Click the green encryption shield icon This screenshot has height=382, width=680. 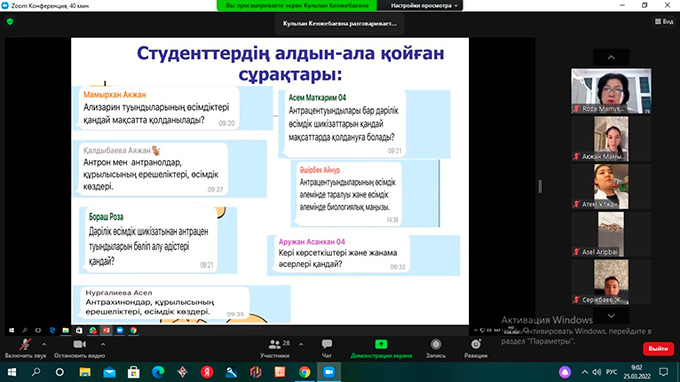(x=10, y=21)
